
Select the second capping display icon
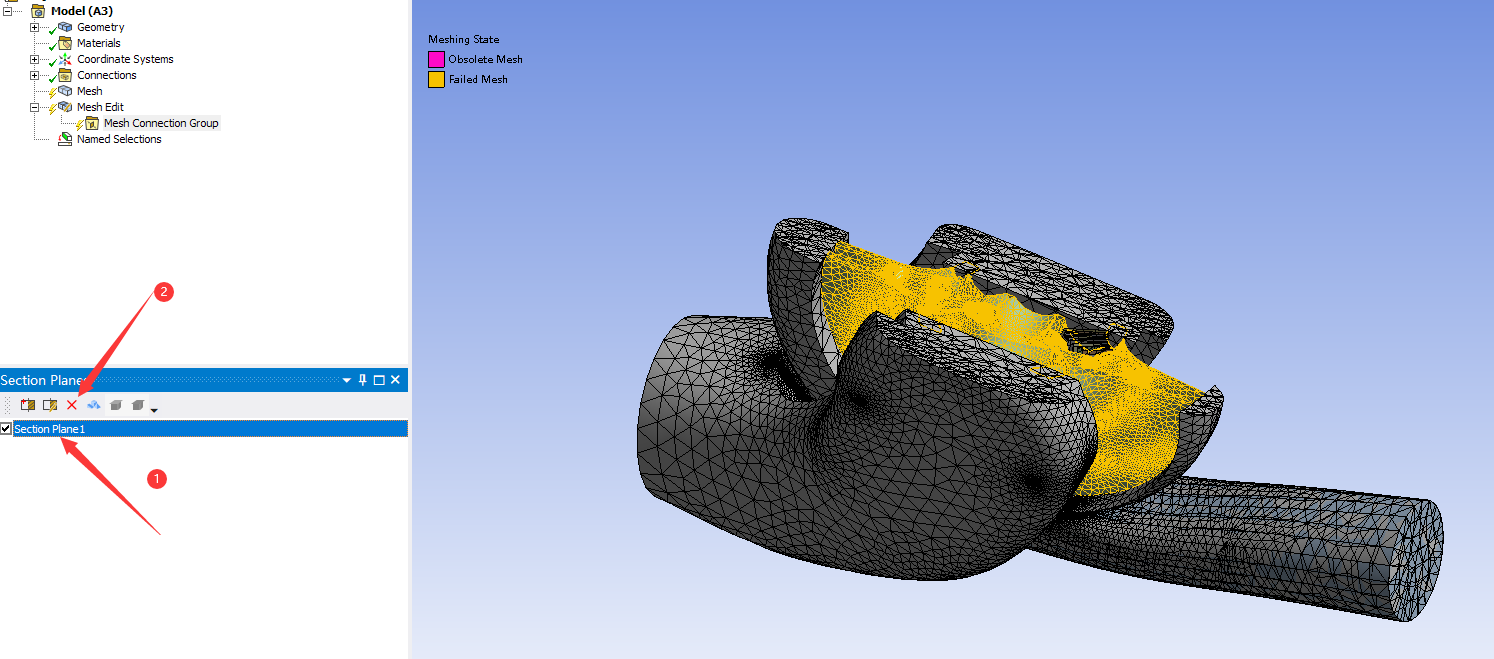tap(138, 405)
